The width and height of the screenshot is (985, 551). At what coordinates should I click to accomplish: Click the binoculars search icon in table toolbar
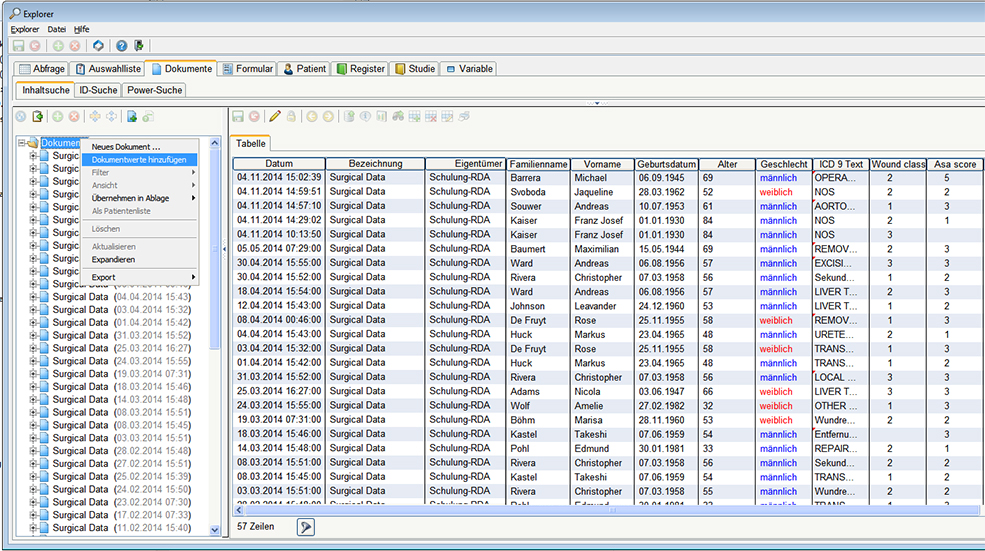point(398,117)
